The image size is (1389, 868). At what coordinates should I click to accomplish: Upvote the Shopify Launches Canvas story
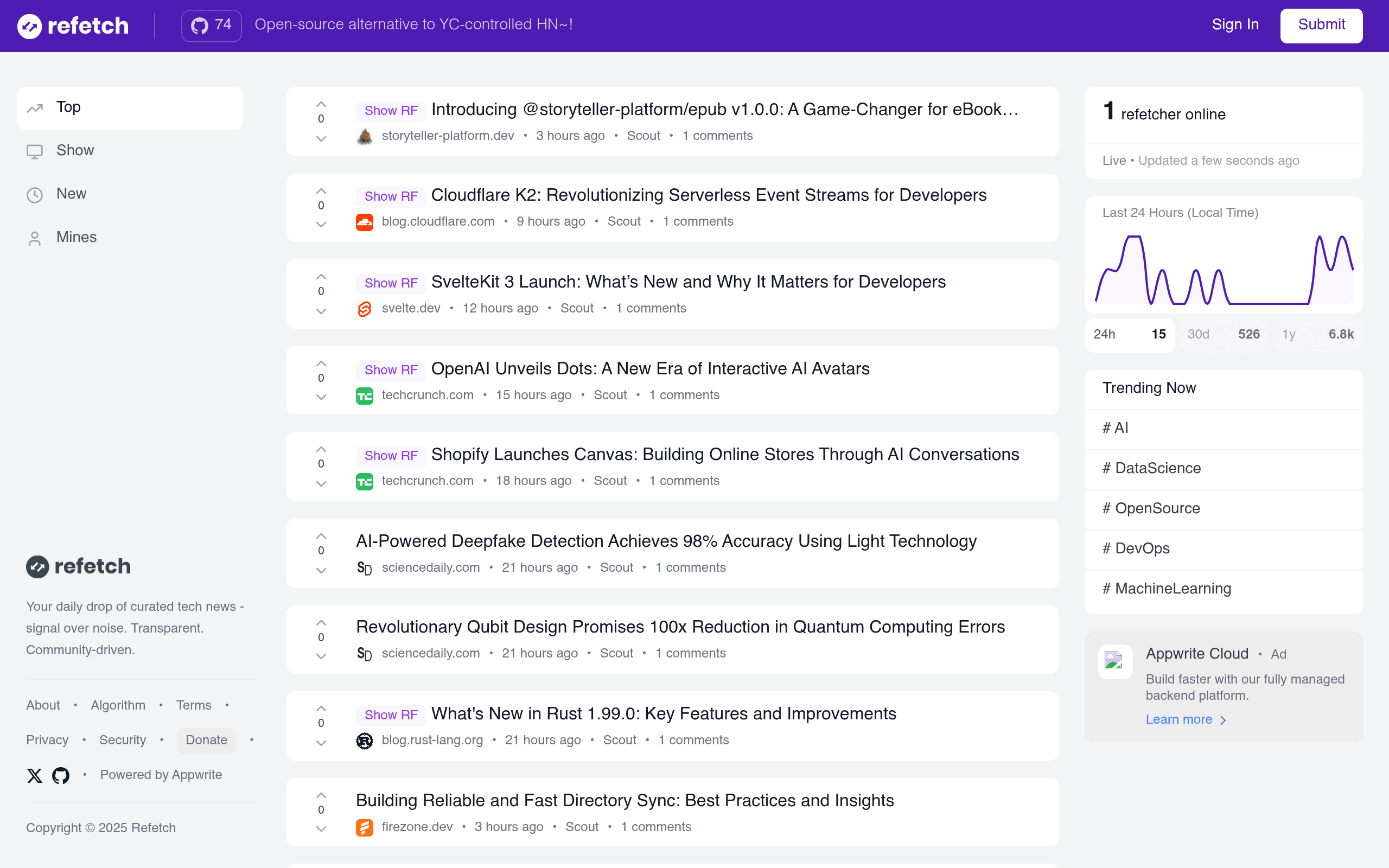pyautogui.click(x=321, y=450)
